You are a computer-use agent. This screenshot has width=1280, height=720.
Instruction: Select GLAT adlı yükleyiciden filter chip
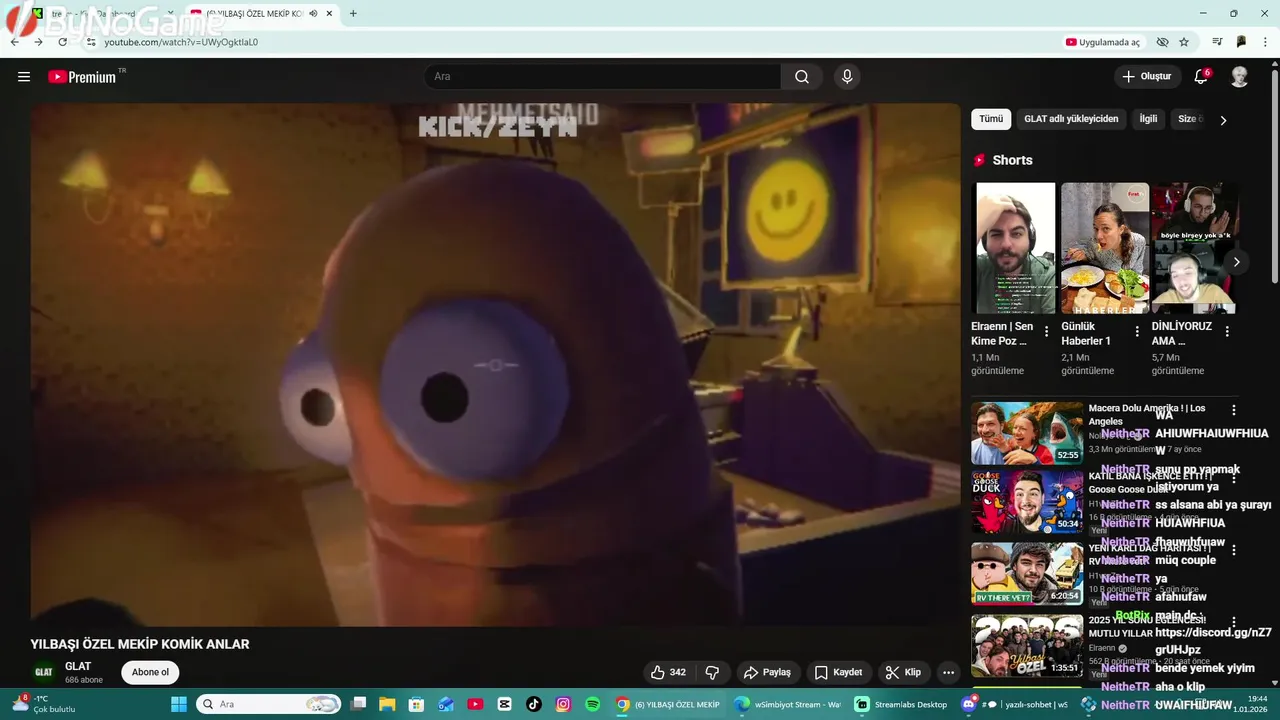click(1071, 119)
